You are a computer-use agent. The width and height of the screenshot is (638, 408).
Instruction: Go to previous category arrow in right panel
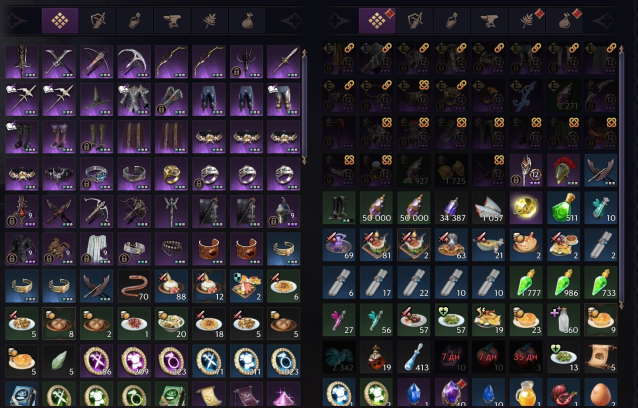coord(339,21)
